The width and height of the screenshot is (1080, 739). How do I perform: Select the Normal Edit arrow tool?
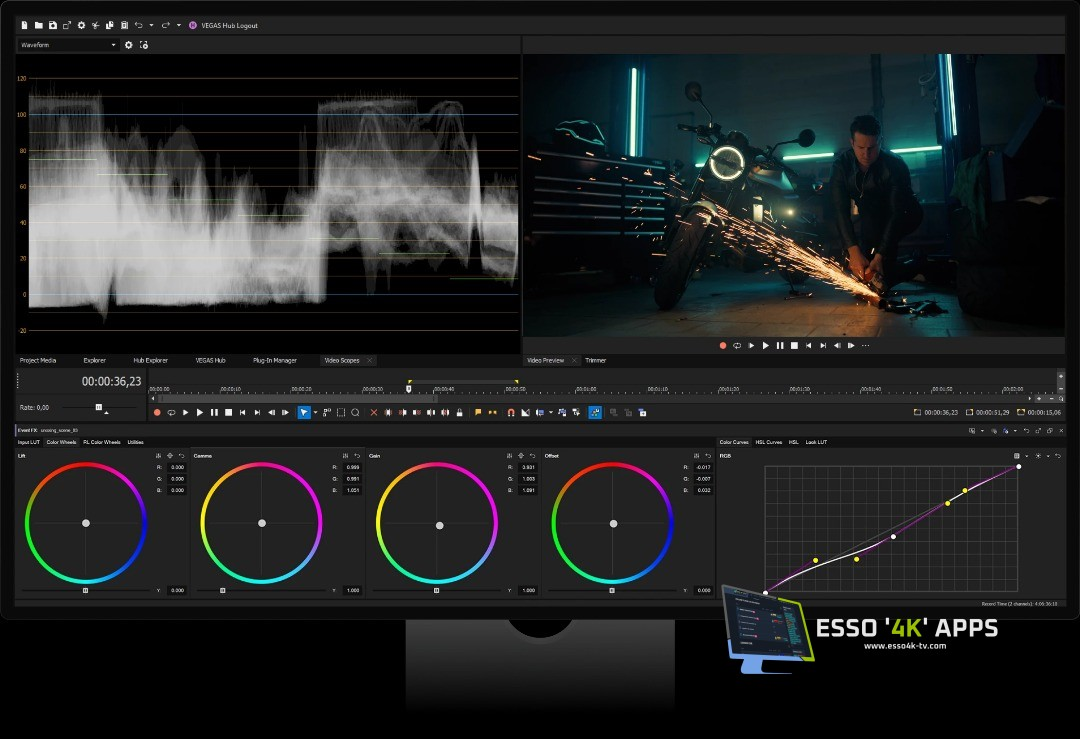pyautogui.click(x=304, y=412)
